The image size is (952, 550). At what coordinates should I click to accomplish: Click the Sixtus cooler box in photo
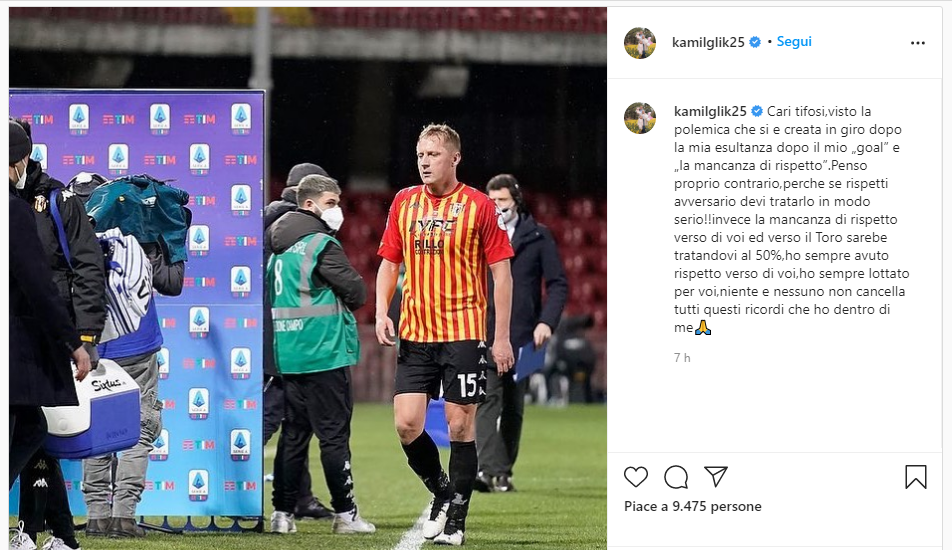(x=91, y=409)
